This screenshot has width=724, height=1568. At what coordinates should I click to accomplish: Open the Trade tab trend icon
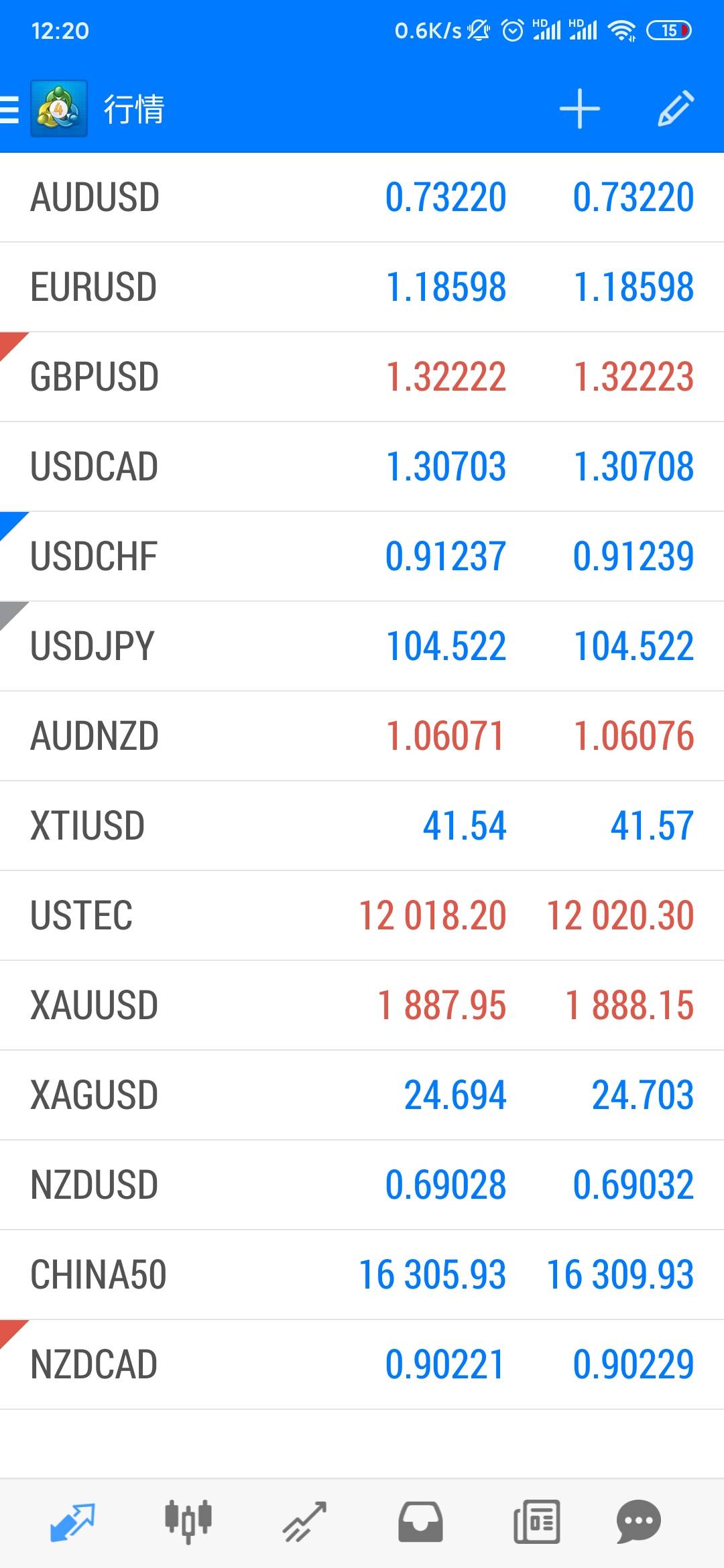coord(304,1522)
